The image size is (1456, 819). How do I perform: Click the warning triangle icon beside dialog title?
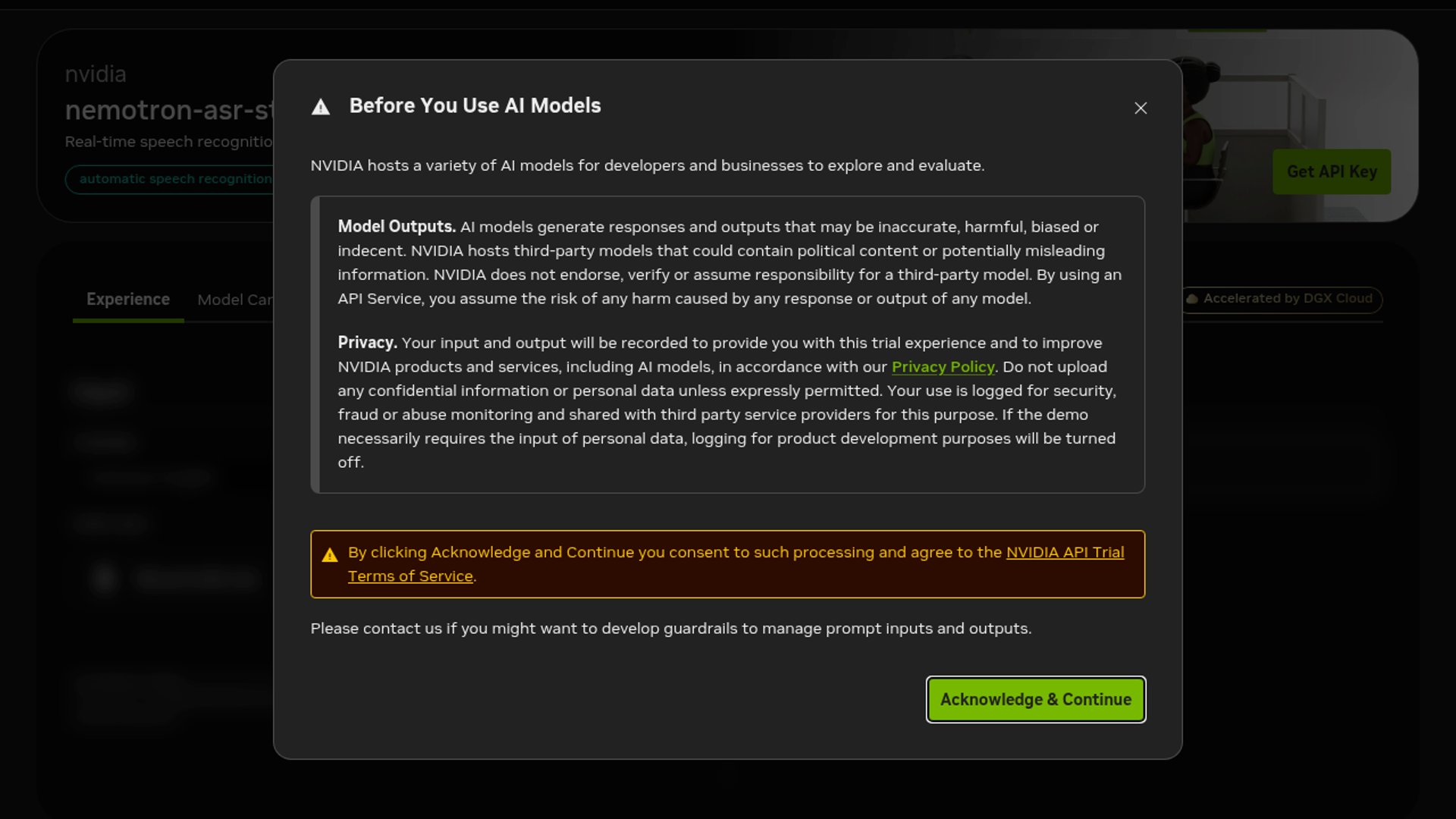321,107
